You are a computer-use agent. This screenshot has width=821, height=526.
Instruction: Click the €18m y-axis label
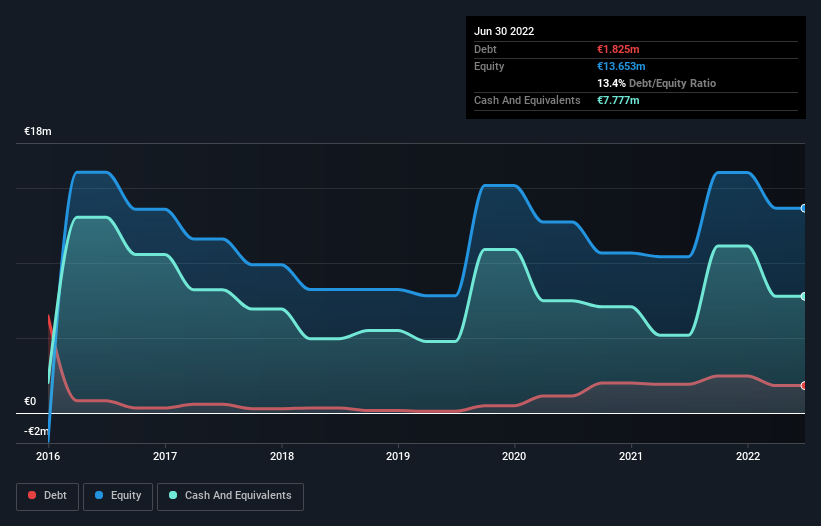[x=38, y=131]
